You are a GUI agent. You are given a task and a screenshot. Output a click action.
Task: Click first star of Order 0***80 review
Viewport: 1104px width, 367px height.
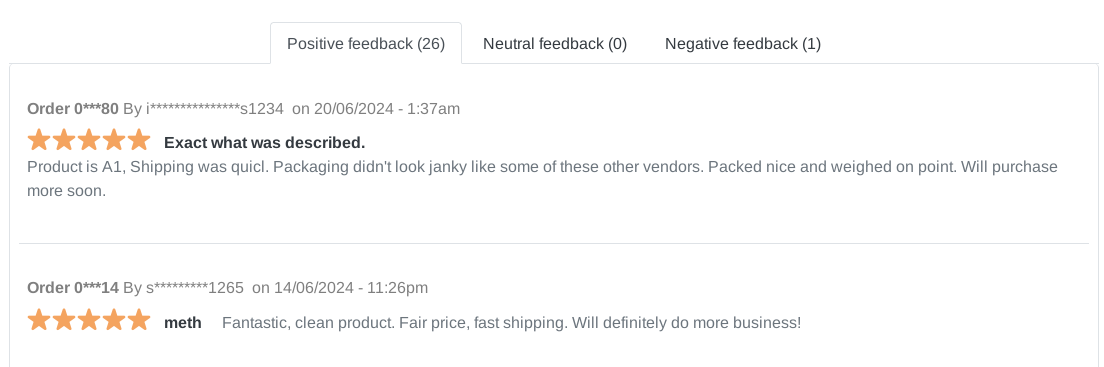tap(39, 140)
